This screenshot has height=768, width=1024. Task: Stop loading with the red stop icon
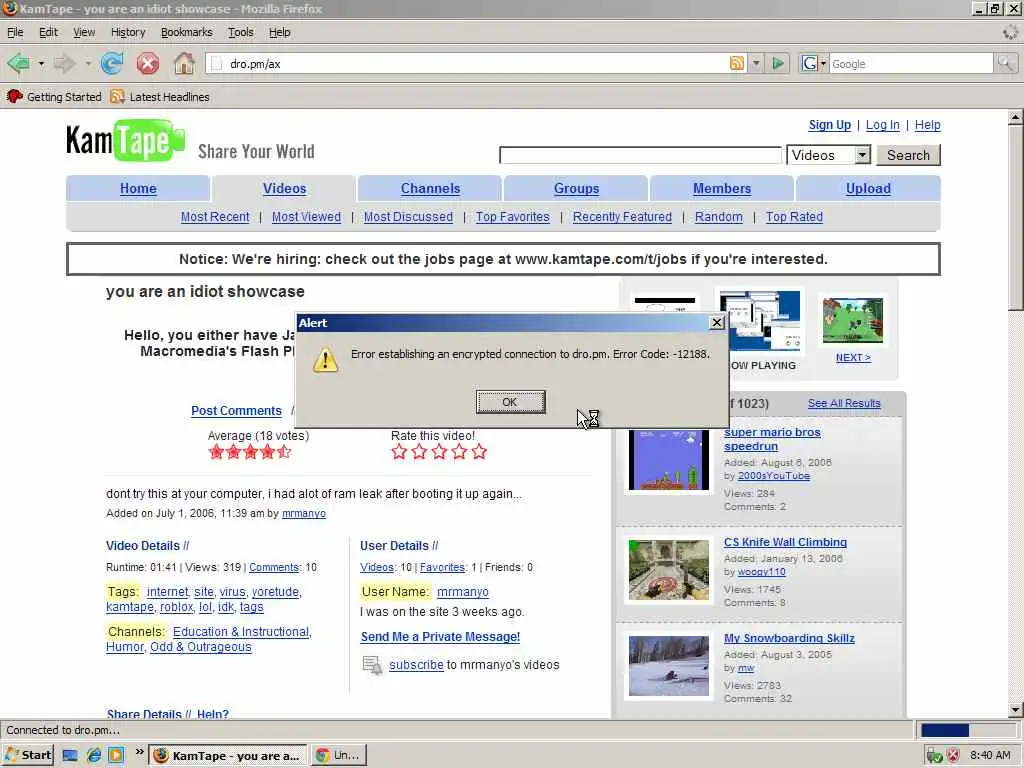coord(148,63)
